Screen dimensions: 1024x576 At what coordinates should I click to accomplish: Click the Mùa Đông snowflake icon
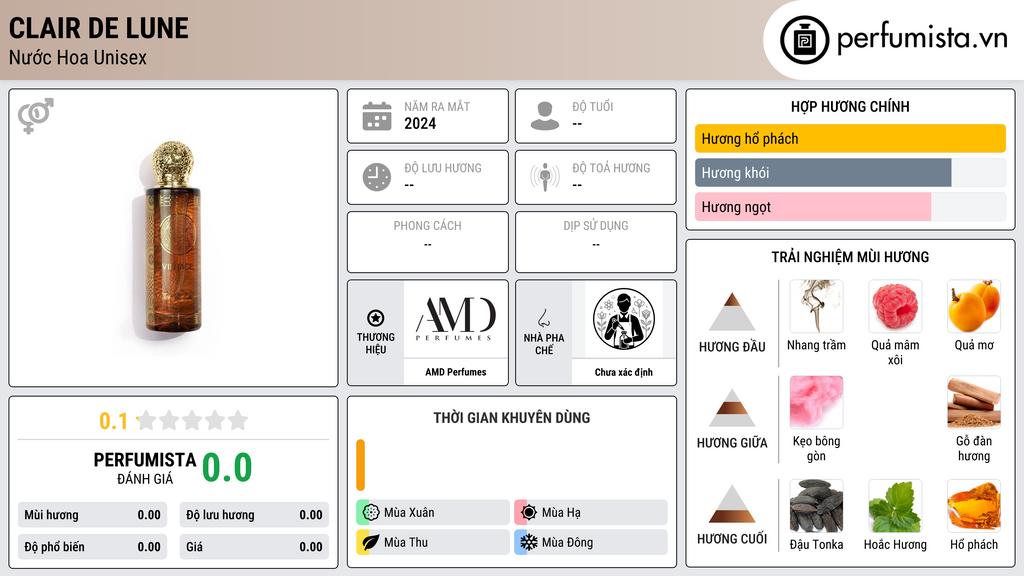tap(528, 543)
